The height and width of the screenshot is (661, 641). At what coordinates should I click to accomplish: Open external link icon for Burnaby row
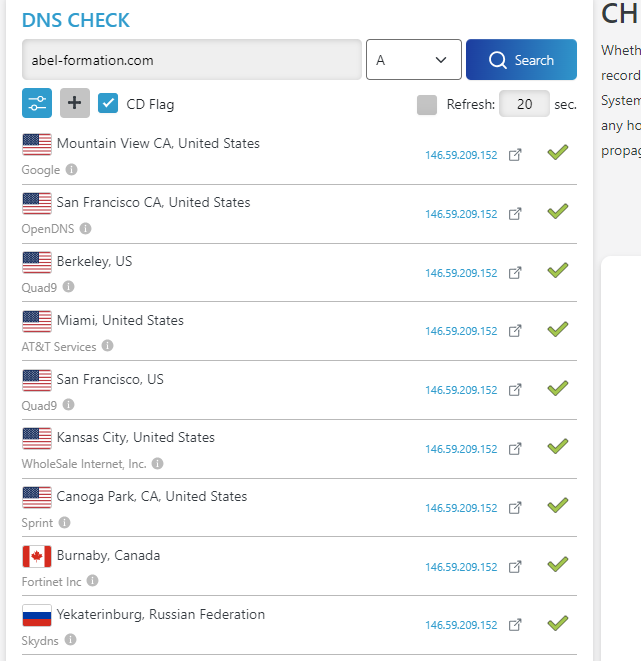tap(515, 567)
